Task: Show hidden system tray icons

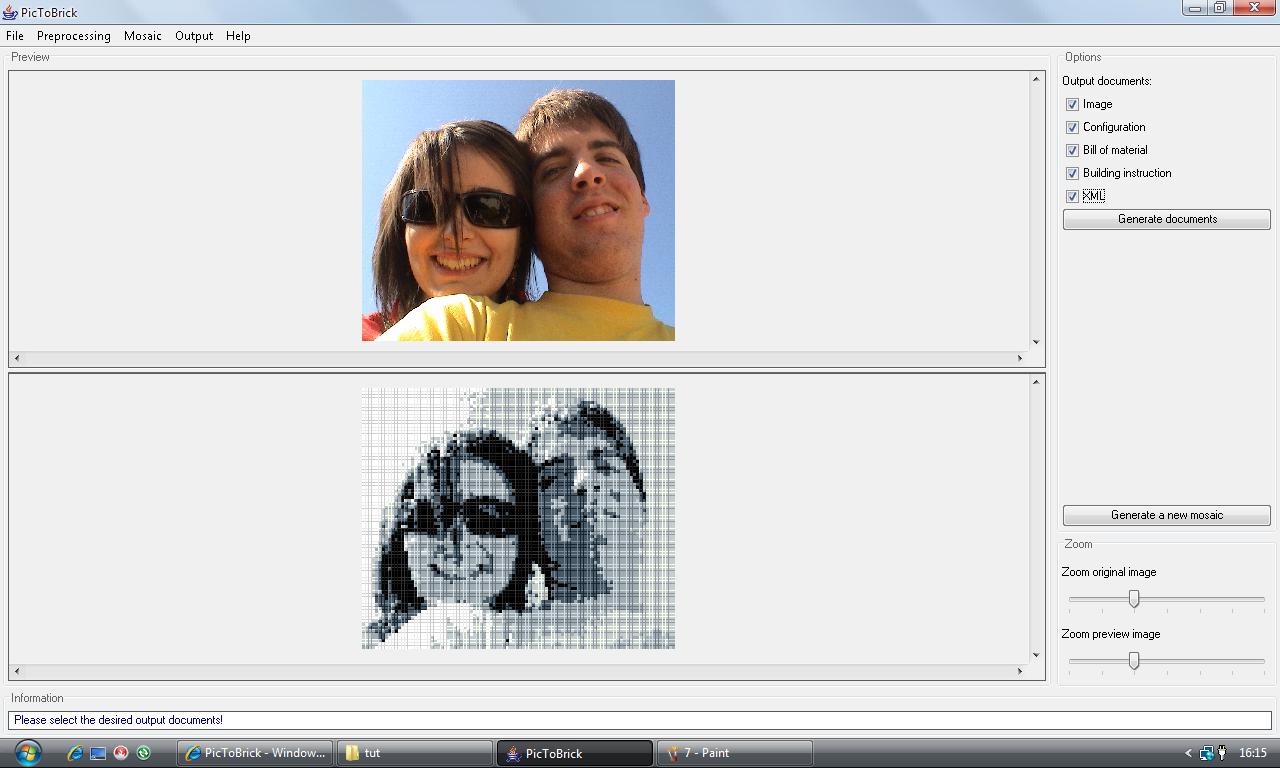Action: pyautogui.click(x=1188, y=753)
